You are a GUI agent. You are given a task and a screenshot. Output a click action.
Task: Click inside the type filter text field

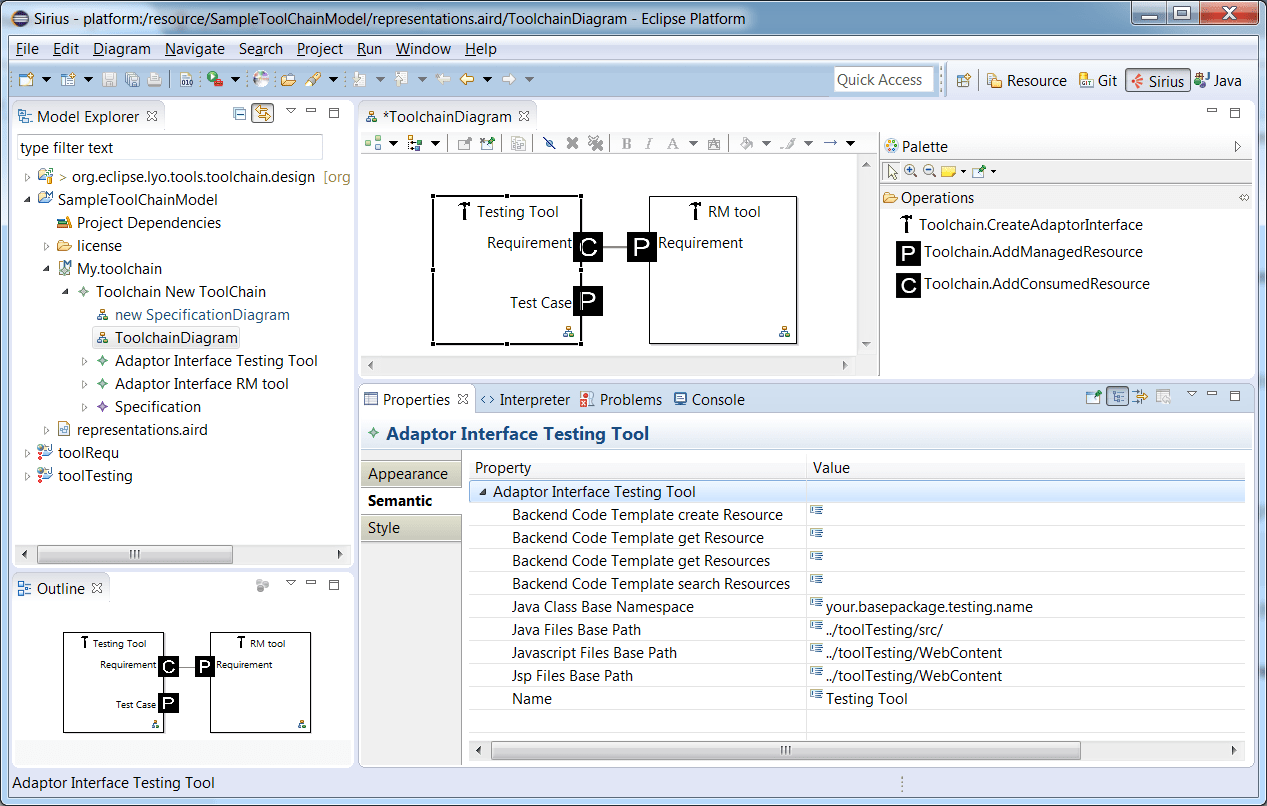coord(168,146)
